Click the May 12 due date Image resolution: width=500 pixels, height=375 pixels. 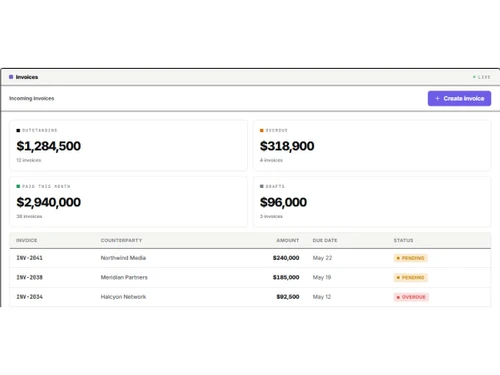pos(322,297)
